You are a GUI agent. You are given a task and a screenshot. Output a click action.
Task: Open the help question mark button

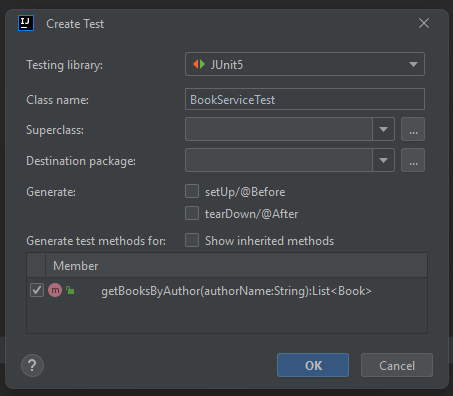click(x=32, y=365)
